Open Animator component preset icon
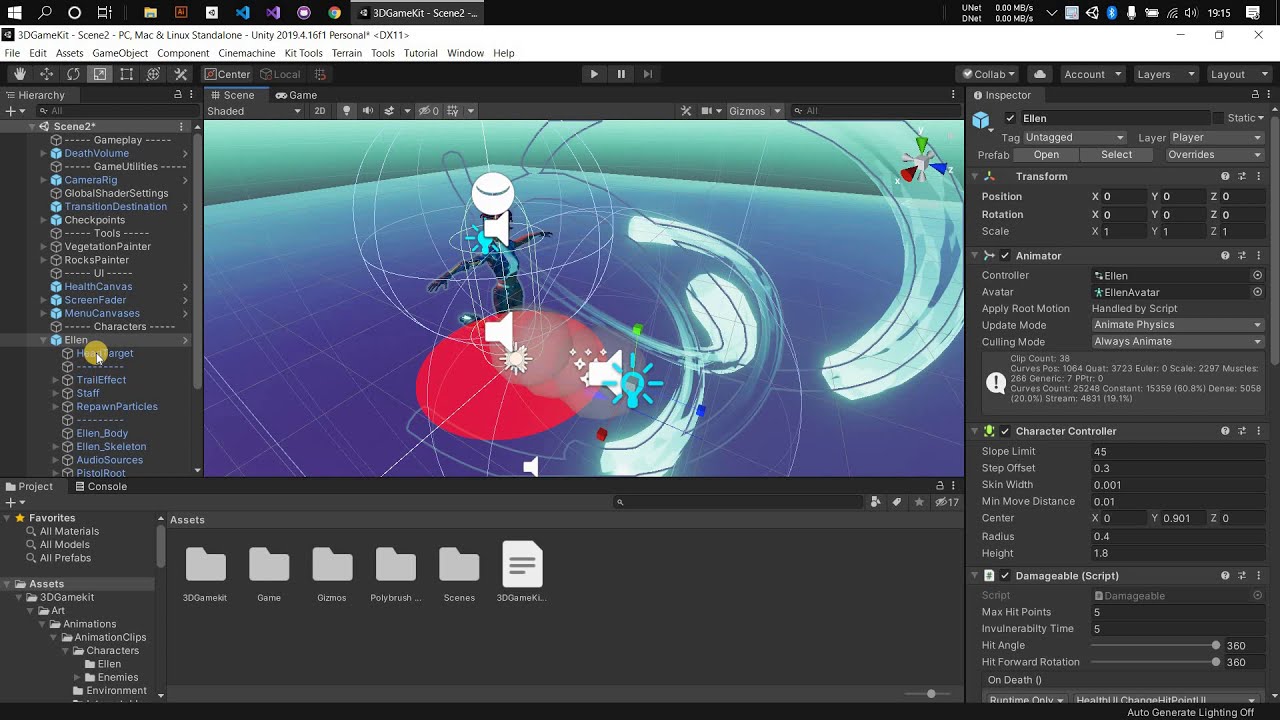1280x720 pixels. (1242, 256)
